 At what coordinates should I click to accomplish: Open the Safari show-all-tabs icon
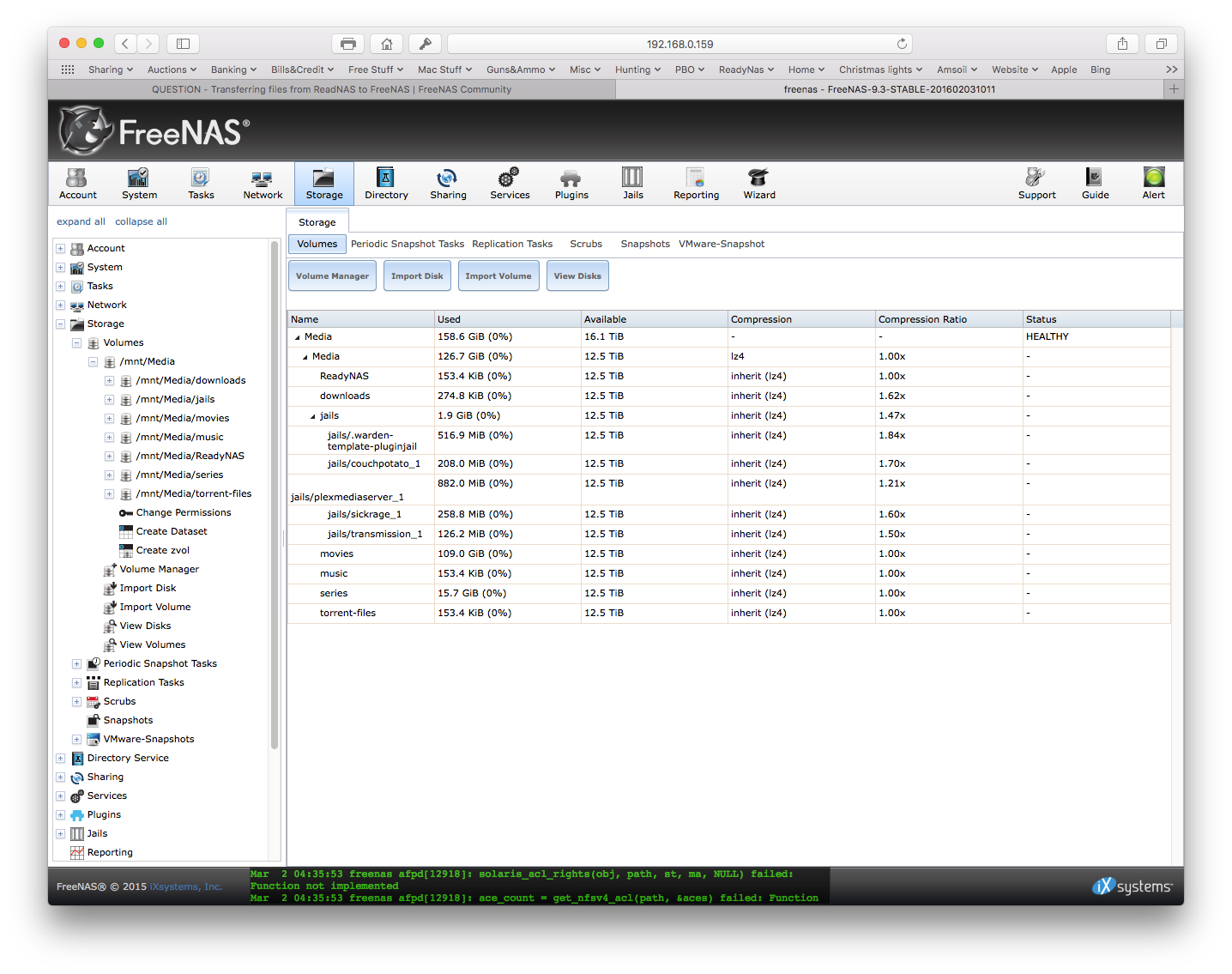pyautogui.click(x=1161, y=44)
